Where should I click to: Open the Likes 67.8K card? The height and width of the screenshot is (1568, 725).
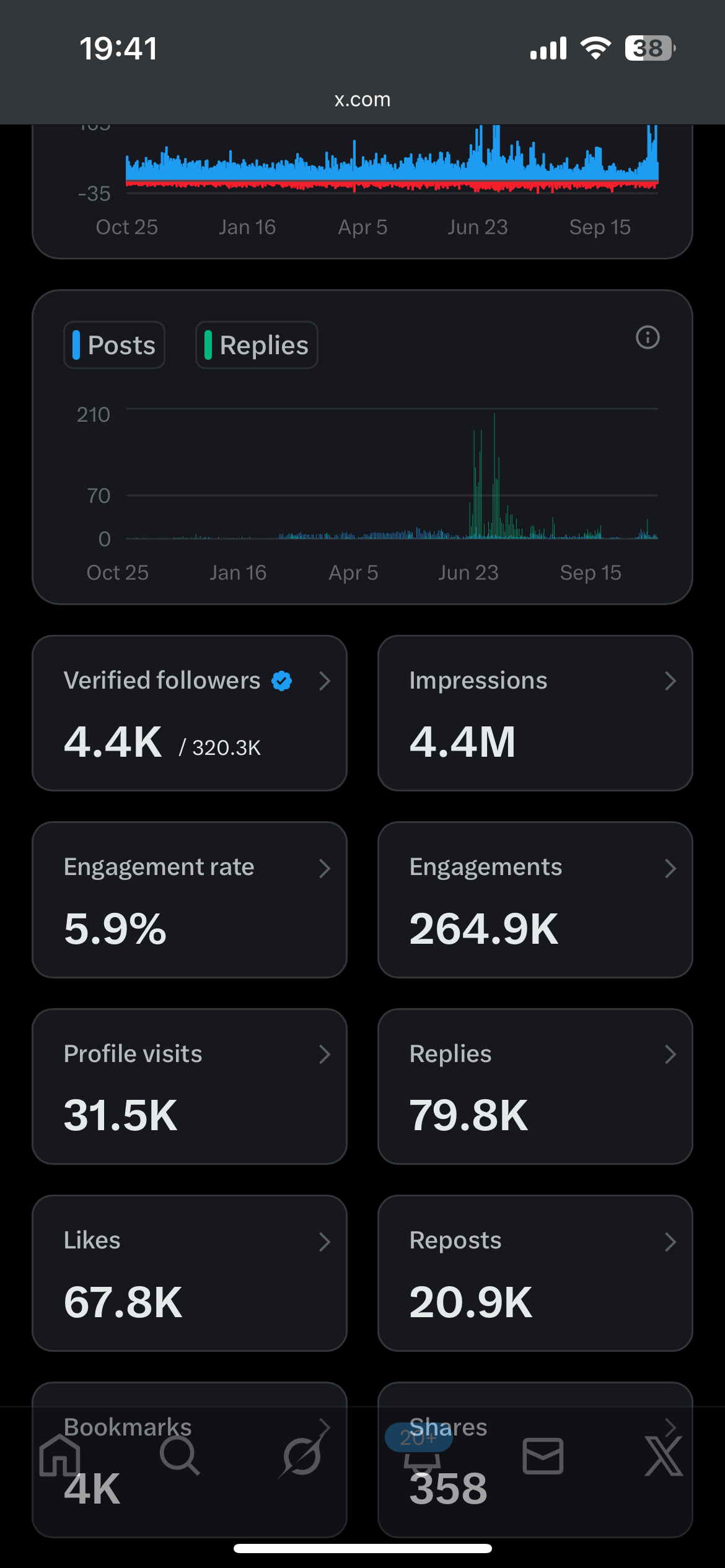coord(189,1273)
